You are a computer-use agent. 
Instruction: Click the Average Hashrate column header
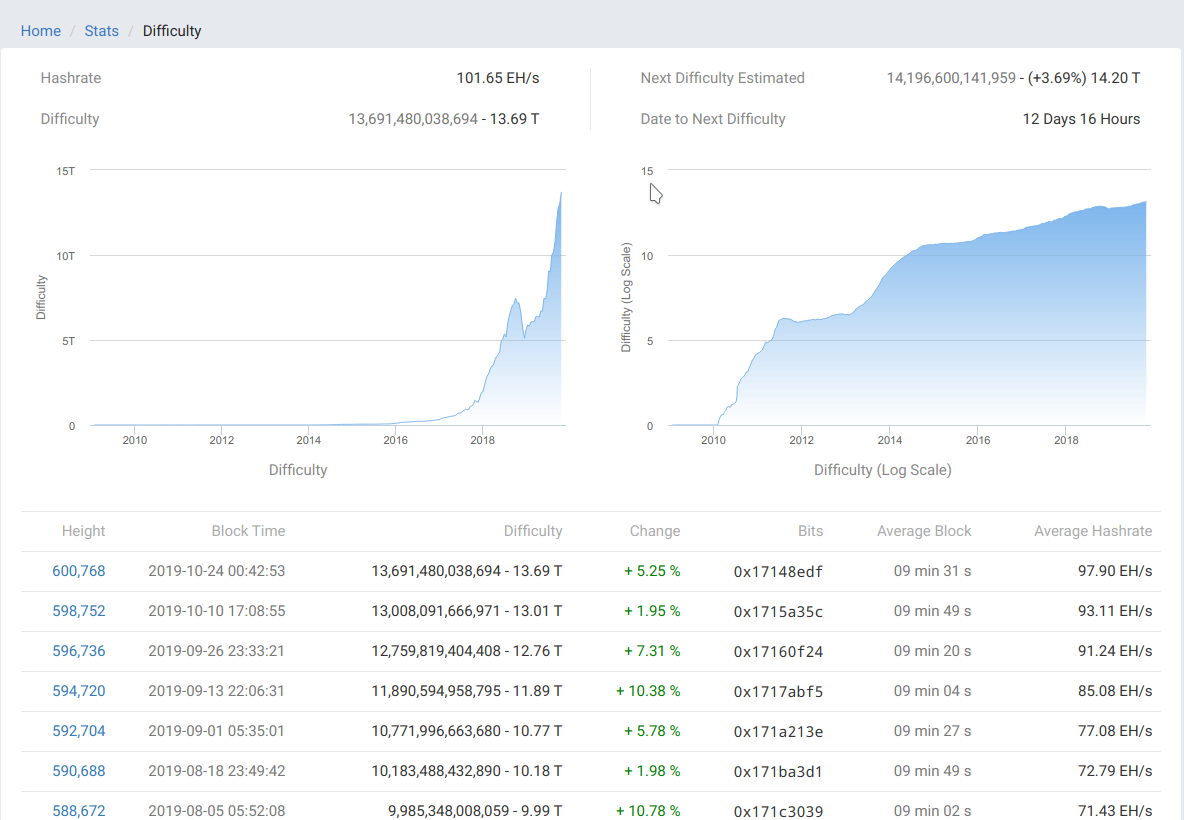point(1093,531)
